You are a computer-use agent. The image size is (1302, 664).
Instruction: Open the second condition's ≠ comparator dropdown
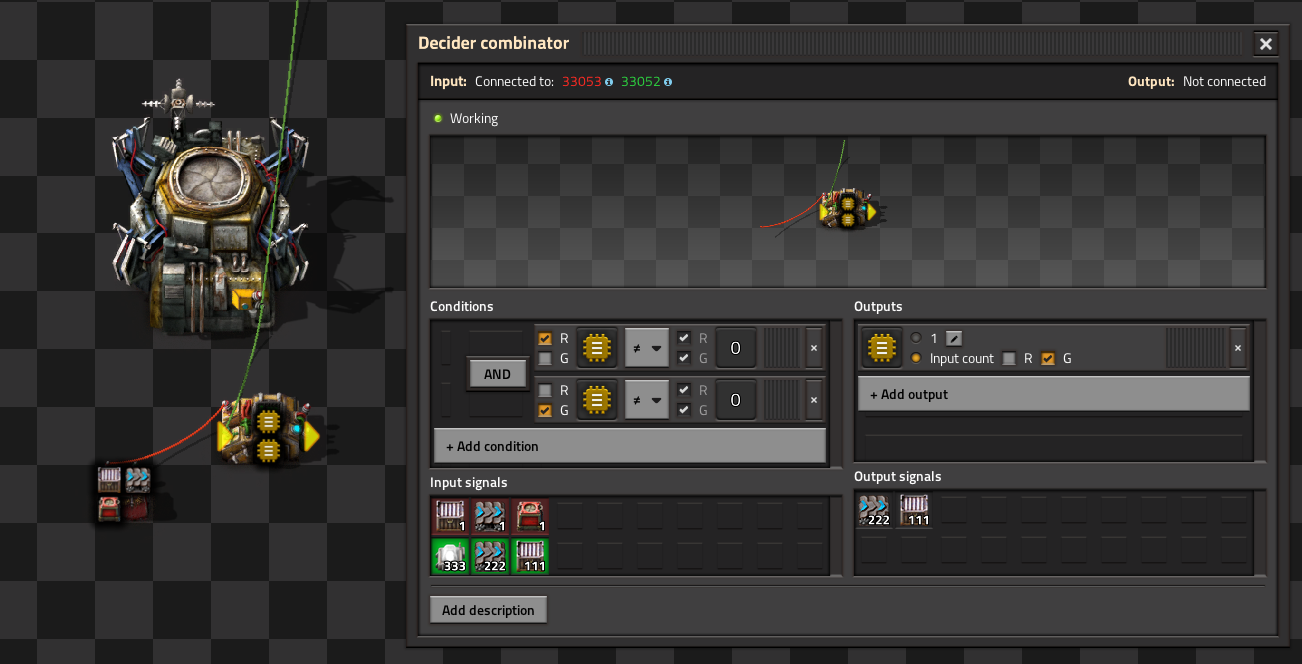pyautogui.click(x=647, y=399)
